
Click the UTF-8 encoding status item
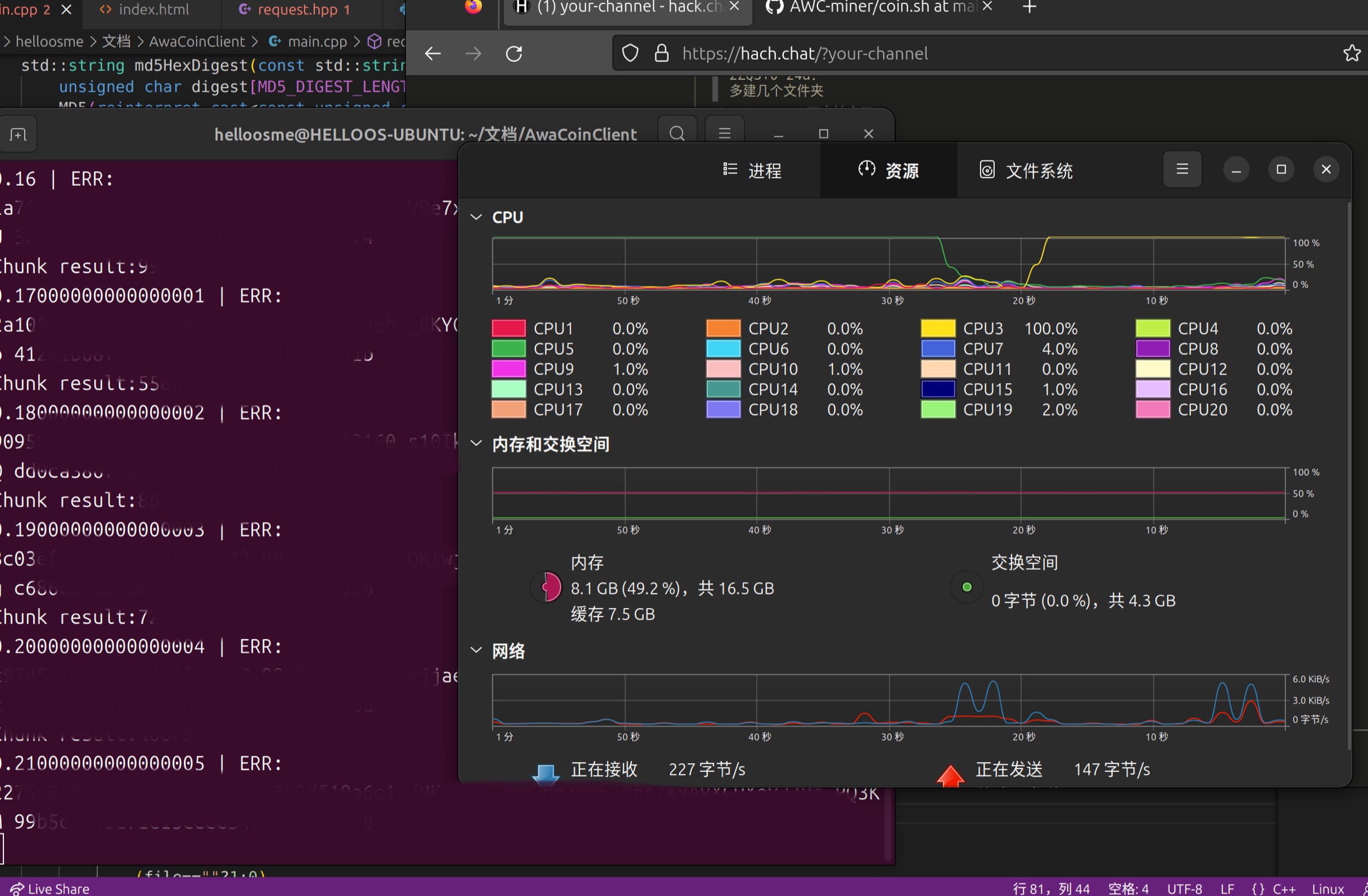tap(1184, 889)
